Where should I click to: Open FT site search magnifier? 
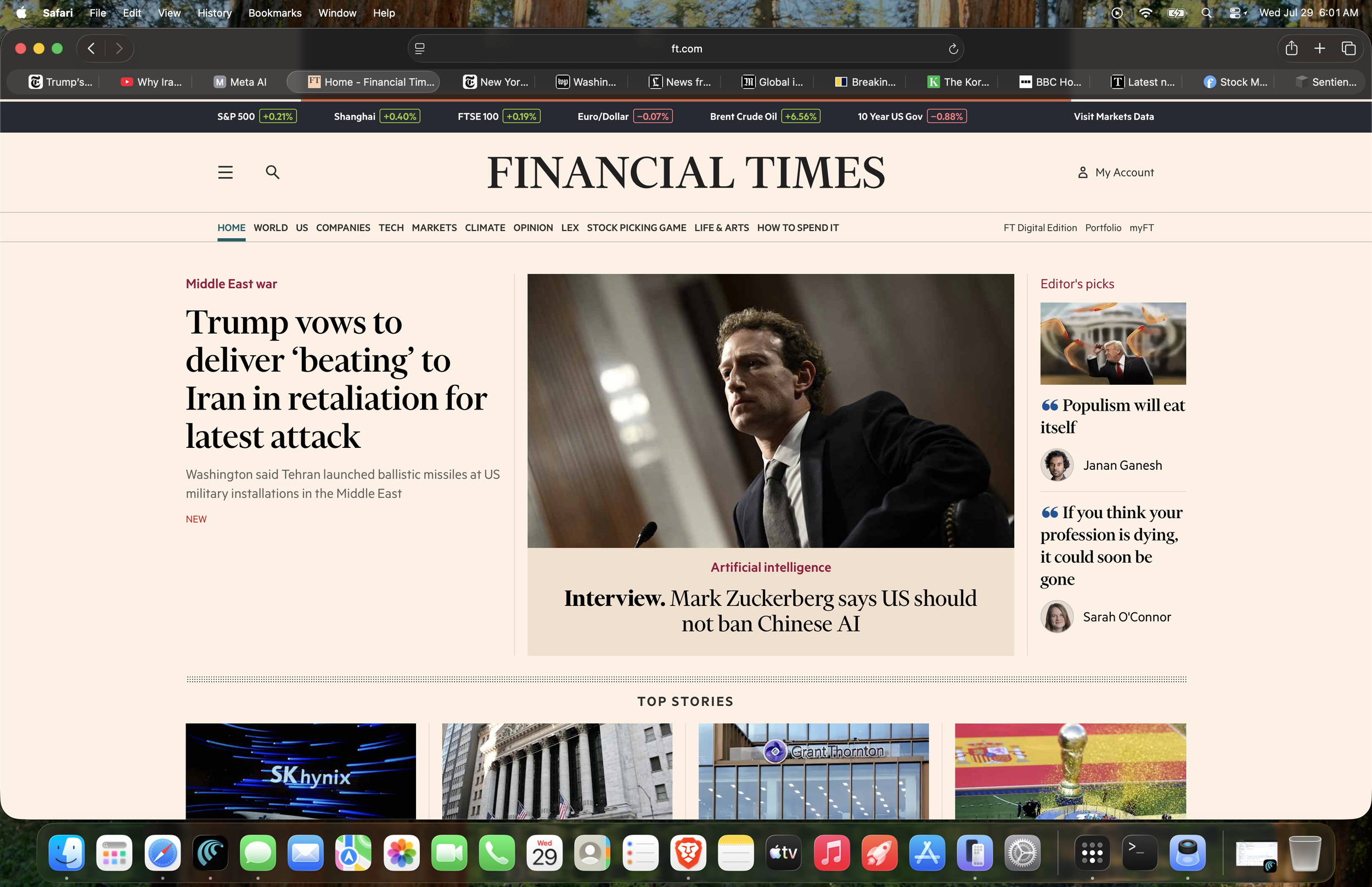tap(272, 172)
